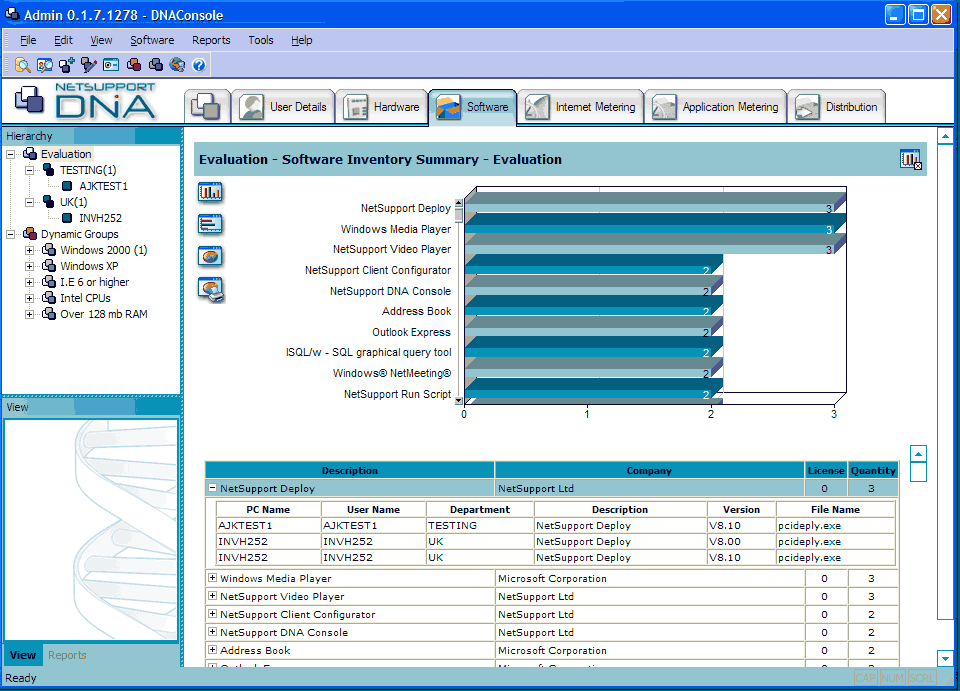
Task: Click the main pane scroll up arrow
Action: pyautogui.click(x=945, y=136)
